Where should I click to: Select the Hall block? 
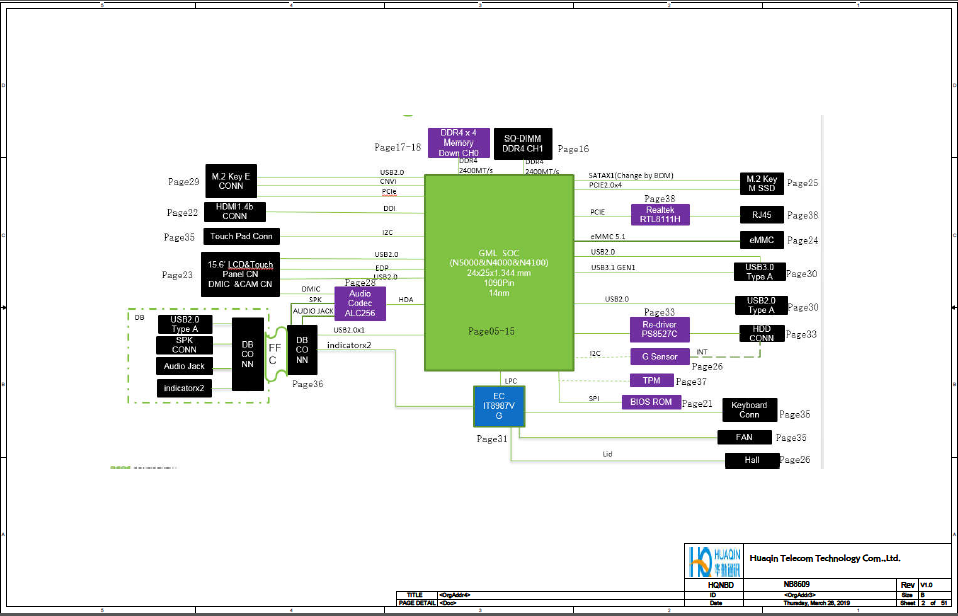coord(752,460)
